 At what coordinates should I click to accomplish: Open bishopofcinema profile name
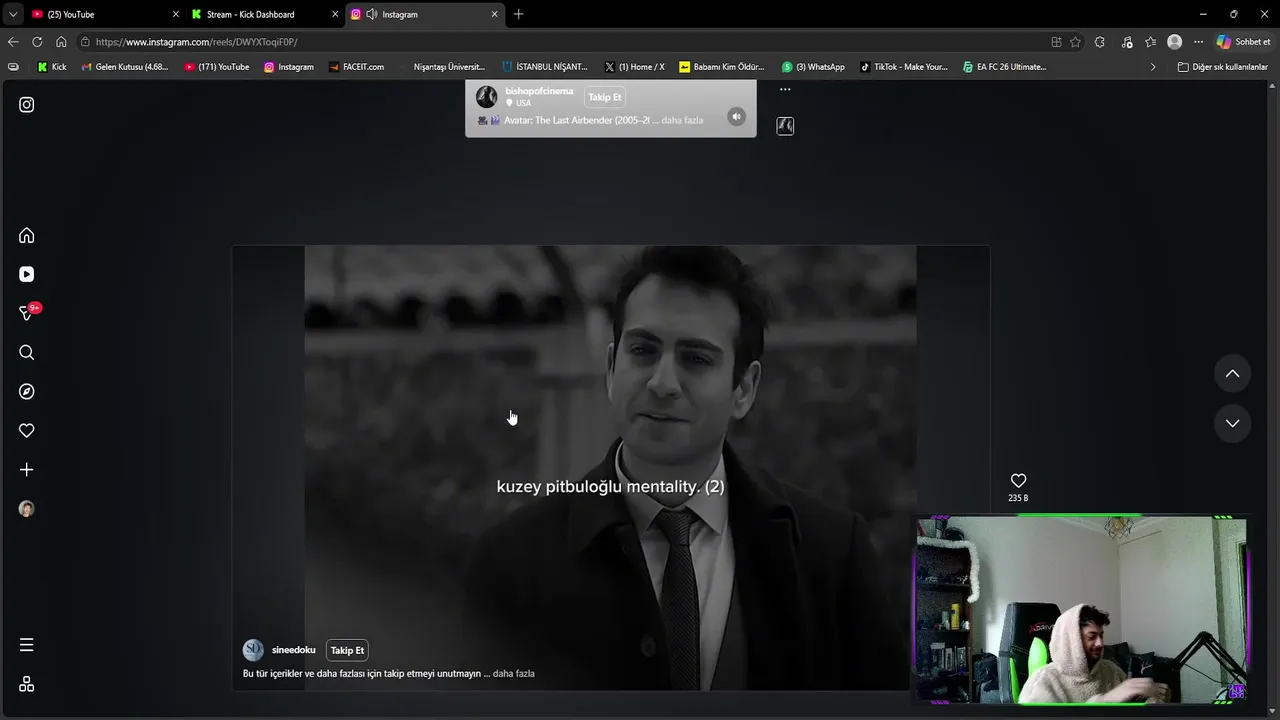[x=539, y=91]
